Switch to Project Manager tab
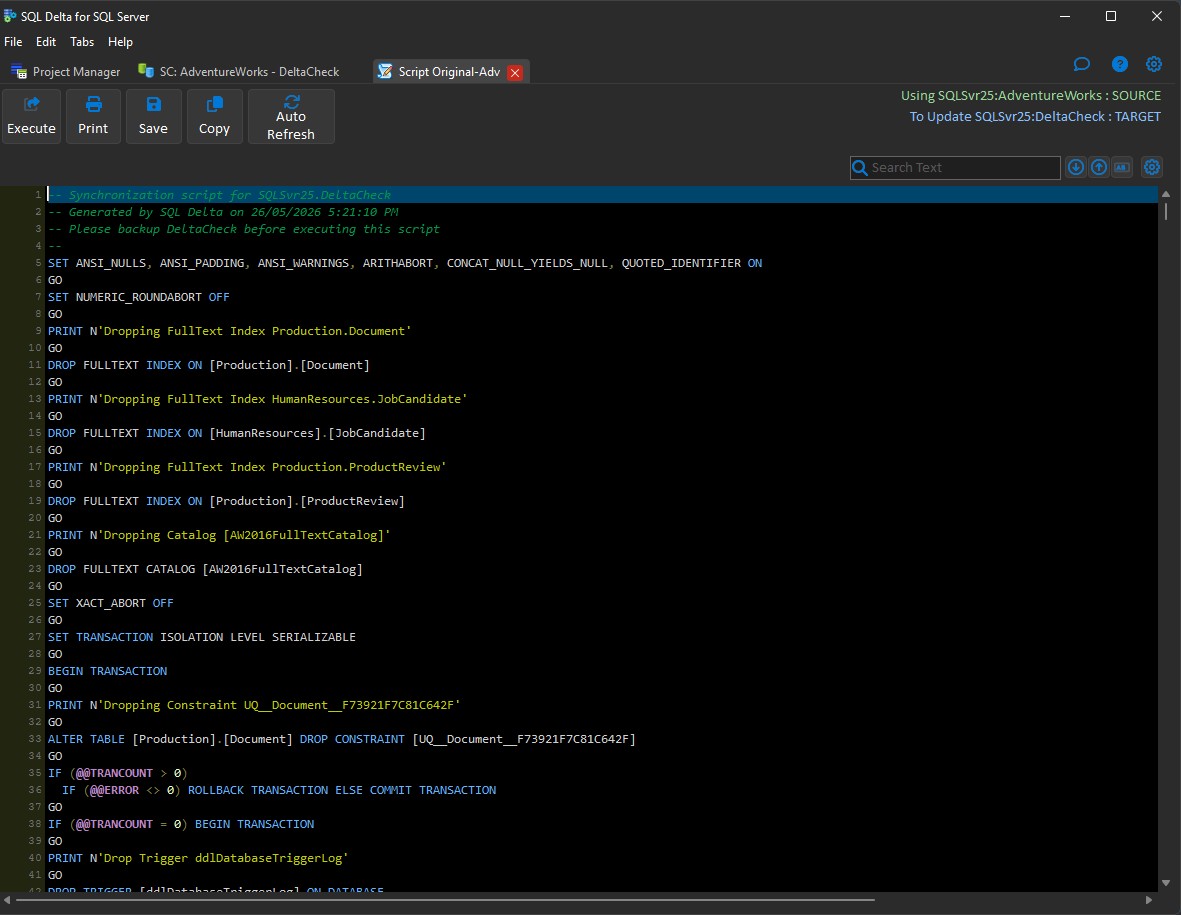The height and width of the screenshot is (915, 1181). [66, 72]
